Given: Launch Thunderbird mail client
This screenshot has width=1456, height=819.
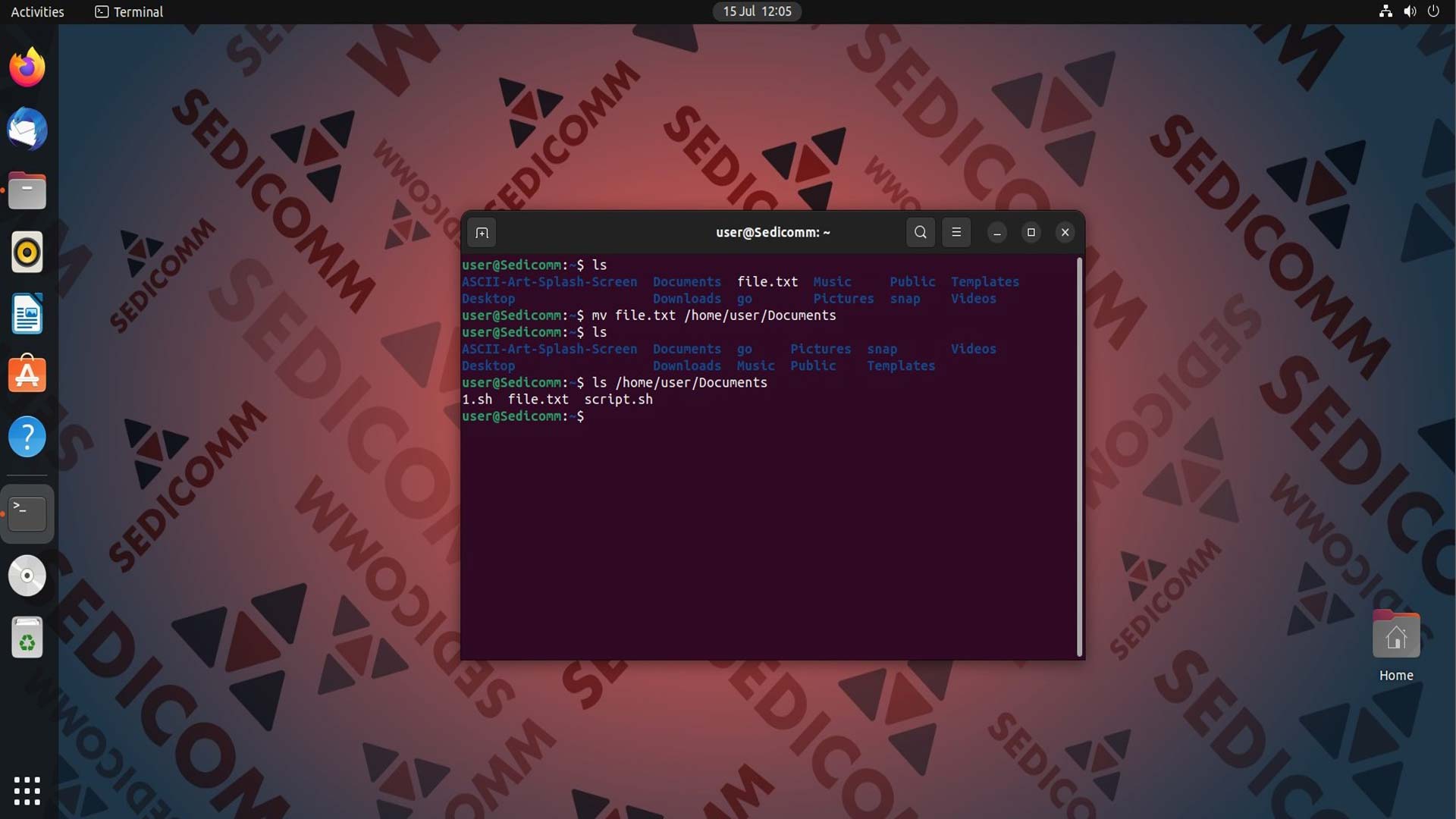Looking at the screenshot, I should point(27,129).
